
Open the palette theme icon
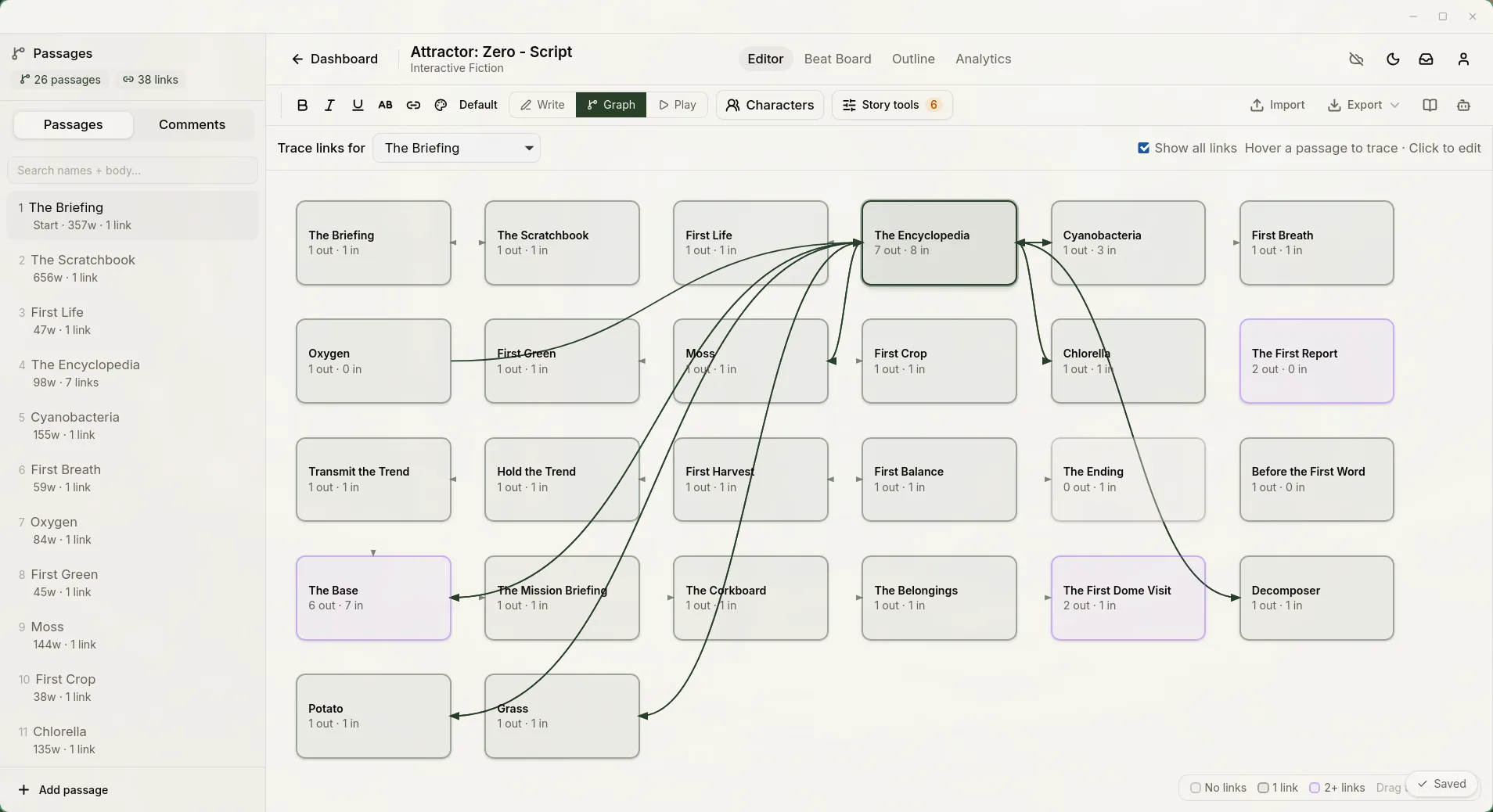click(441, 105)
